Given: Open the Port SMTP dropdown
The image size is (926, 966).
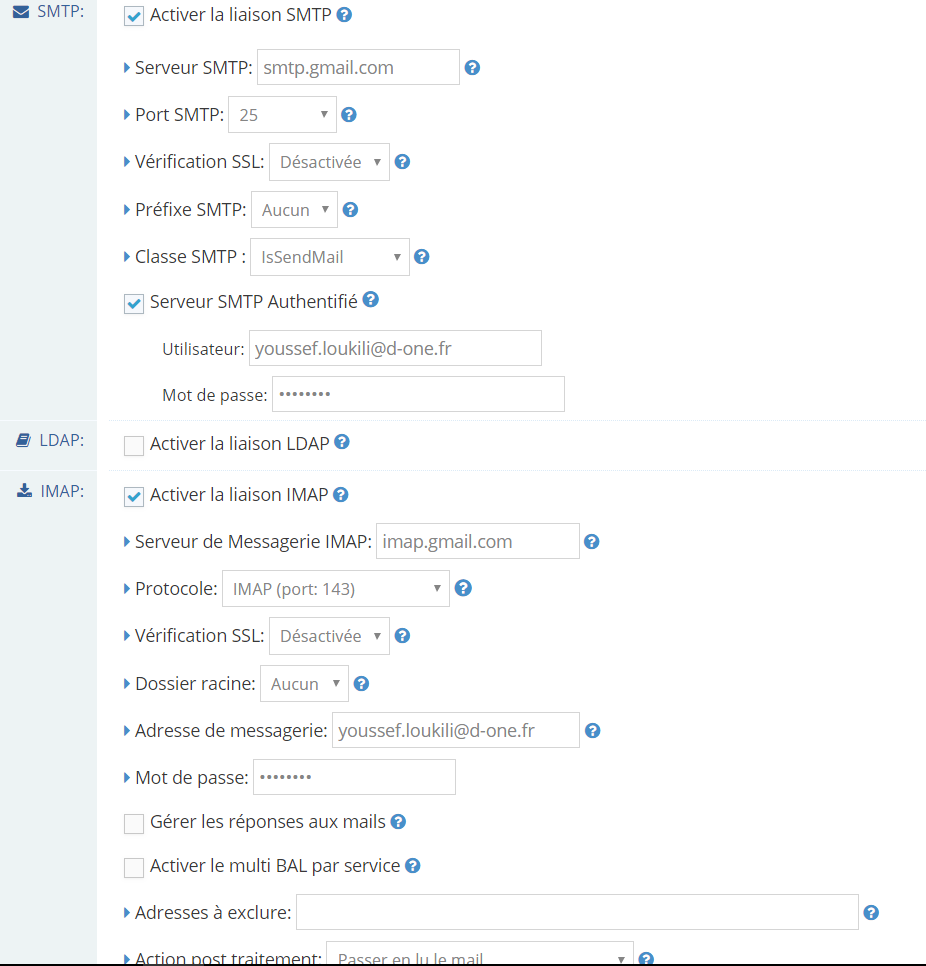Looking at the screenshot, I should pos(282,115).
